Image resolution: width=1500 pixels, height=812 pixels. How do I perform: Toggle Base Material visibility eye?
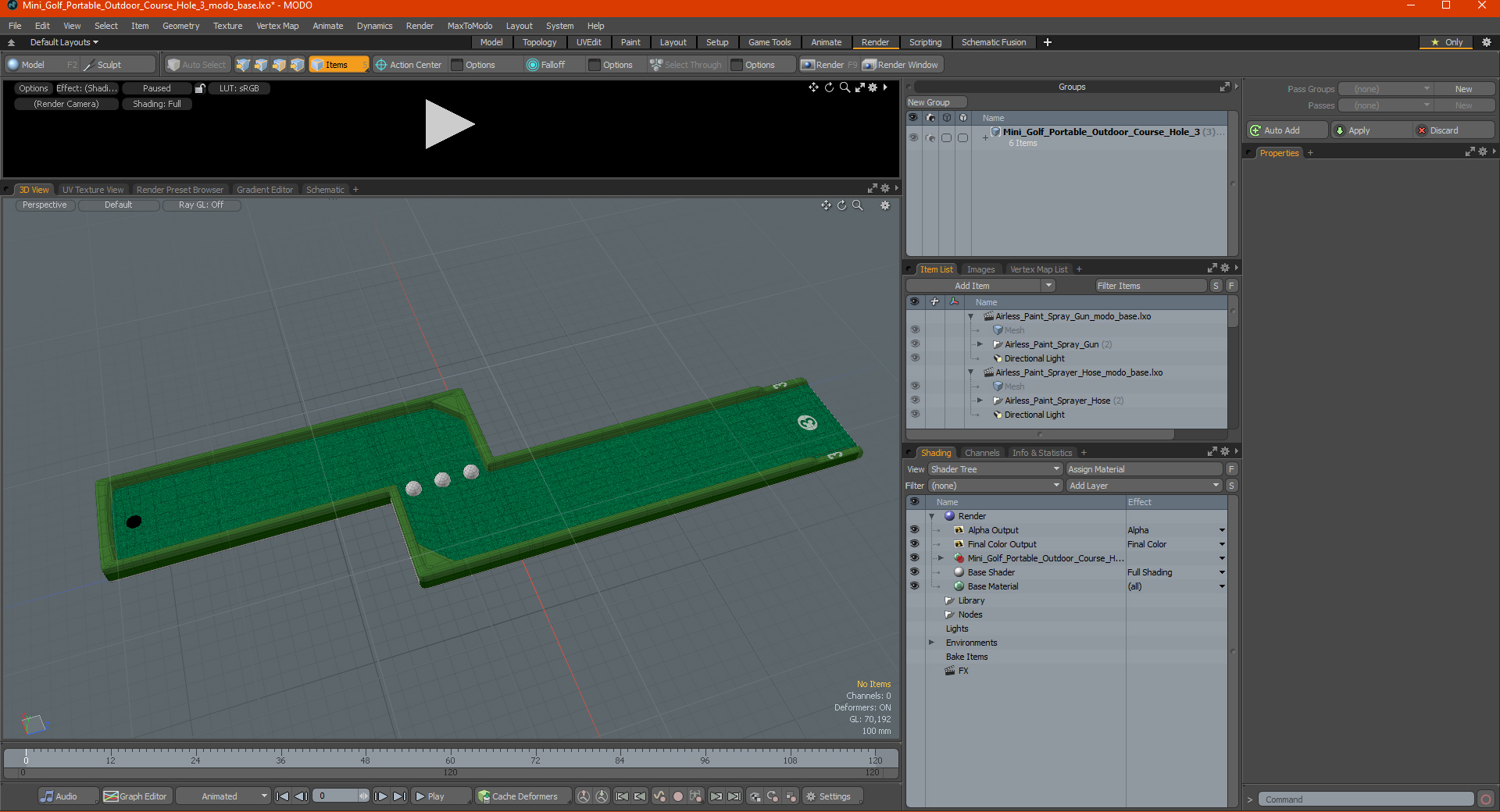pos(914,586)
